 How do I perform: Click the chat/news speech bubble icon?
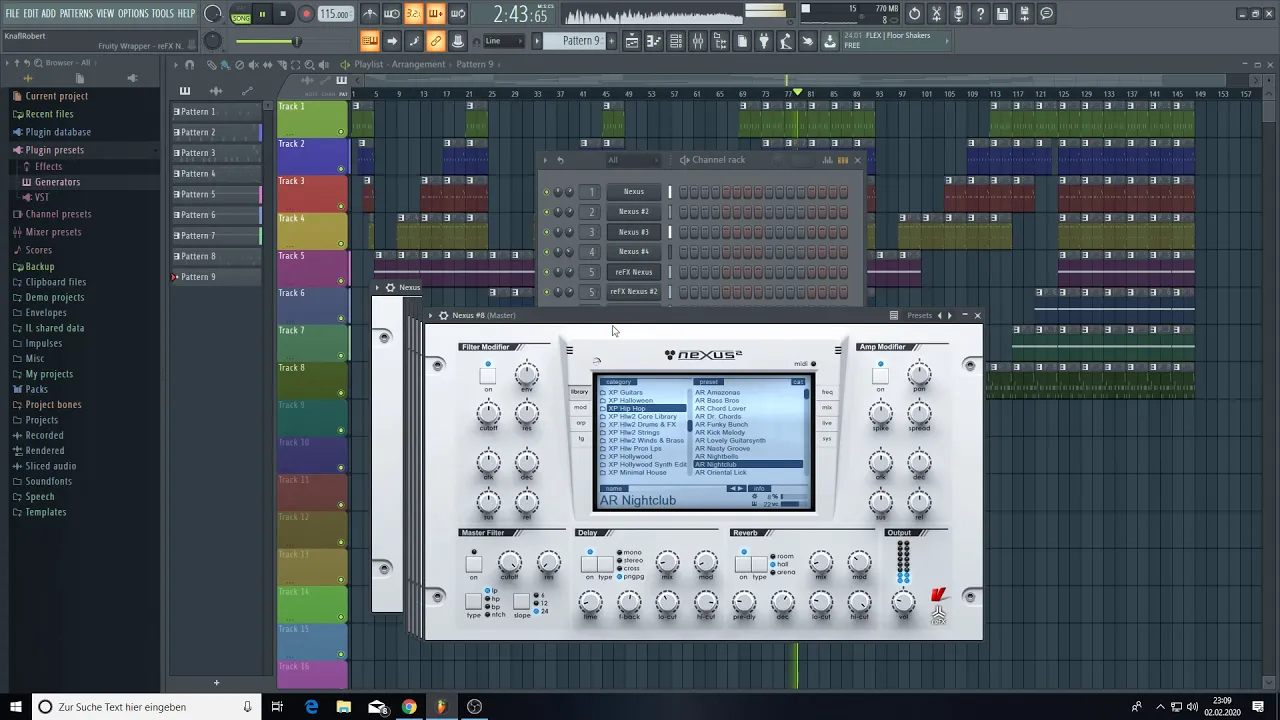(1047, 14)
